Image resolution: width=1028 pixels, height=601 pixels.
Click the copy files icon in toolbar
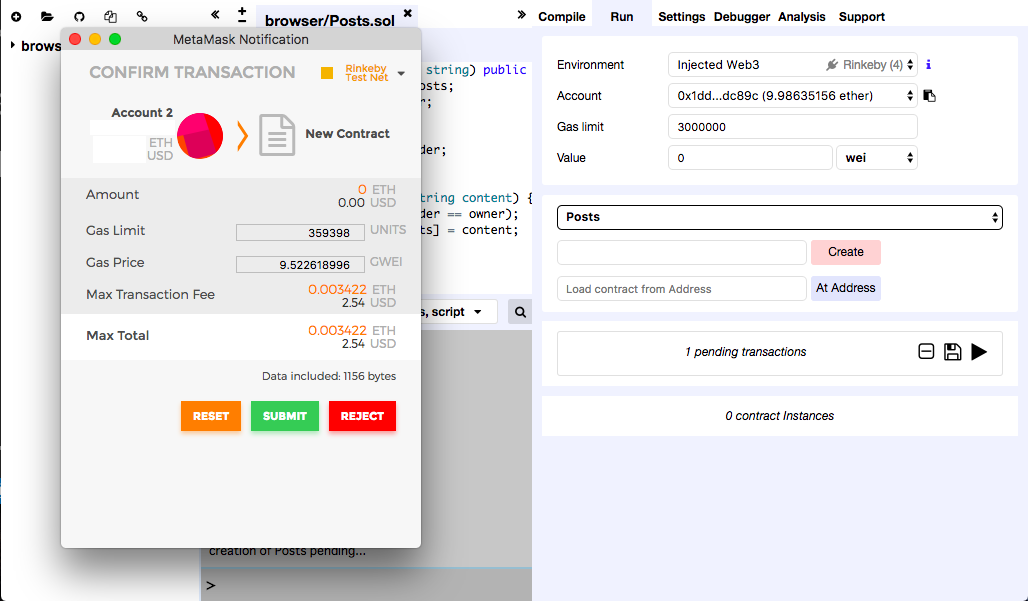[110, 17]
